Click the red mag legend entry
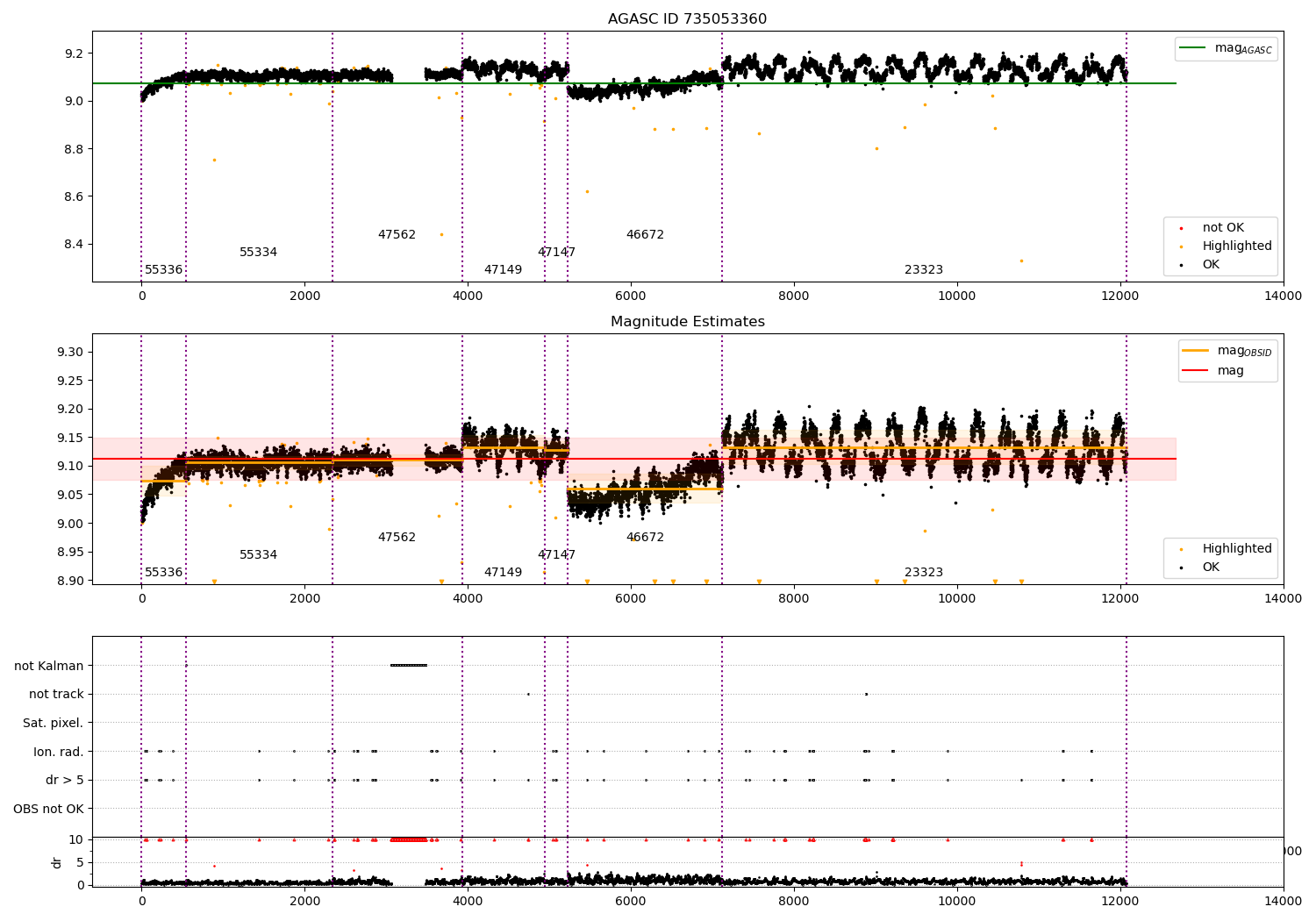Screen dimensions: 1316x921 (1213, 371)
